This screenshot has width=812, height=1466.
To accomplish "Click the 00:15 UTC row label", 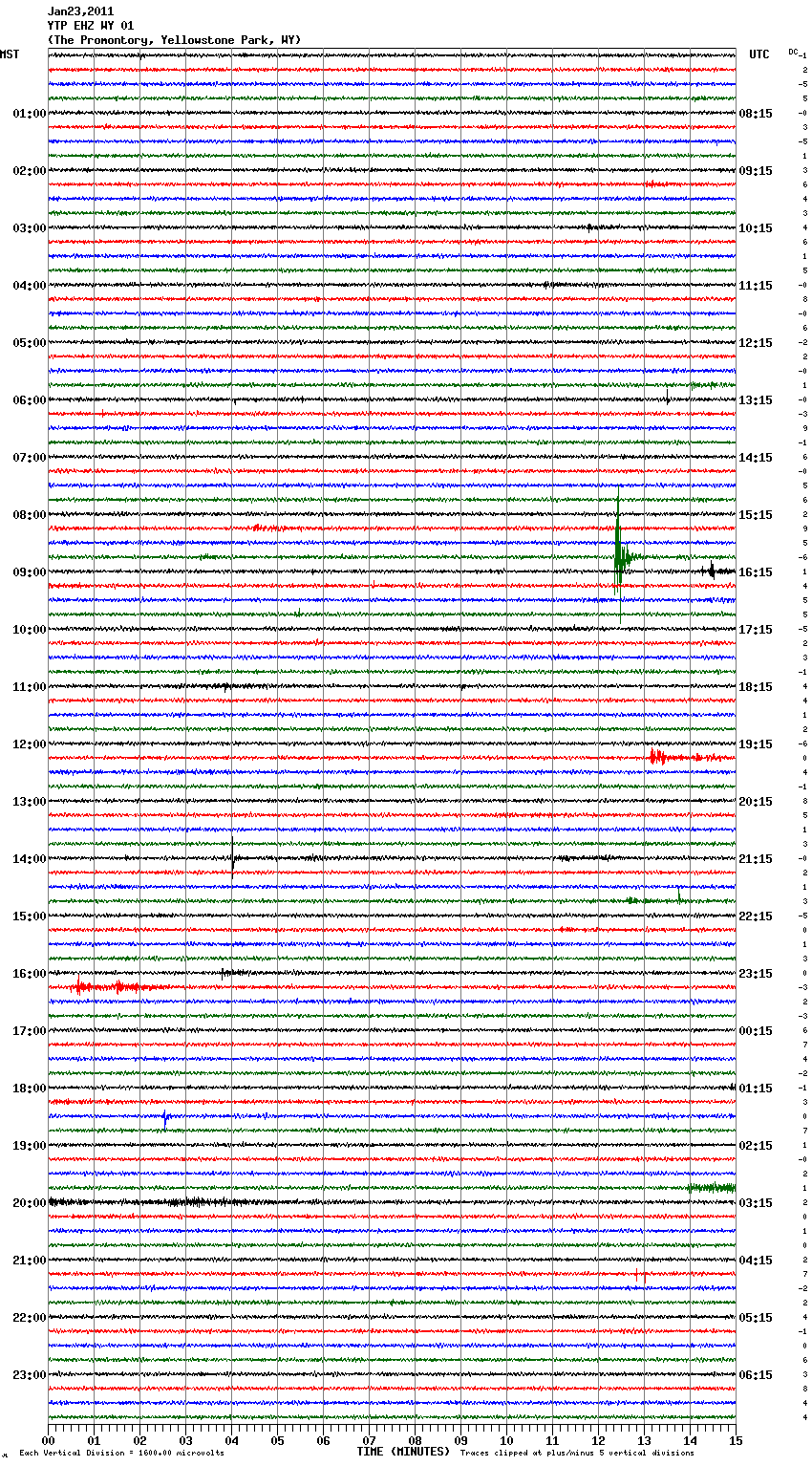I will click(x=756, y=1031).
